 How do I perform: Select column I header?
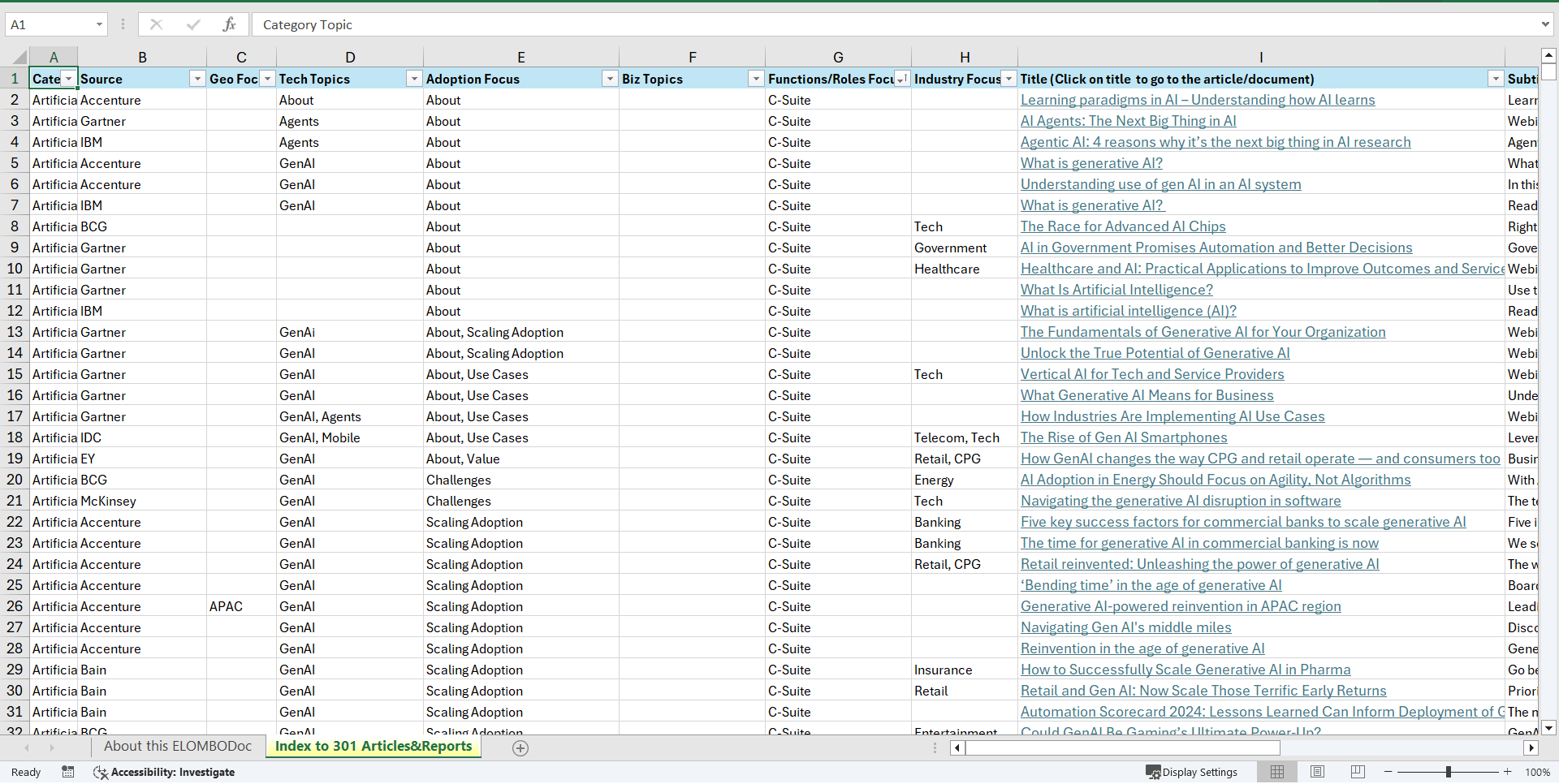tap(1261, 57)
